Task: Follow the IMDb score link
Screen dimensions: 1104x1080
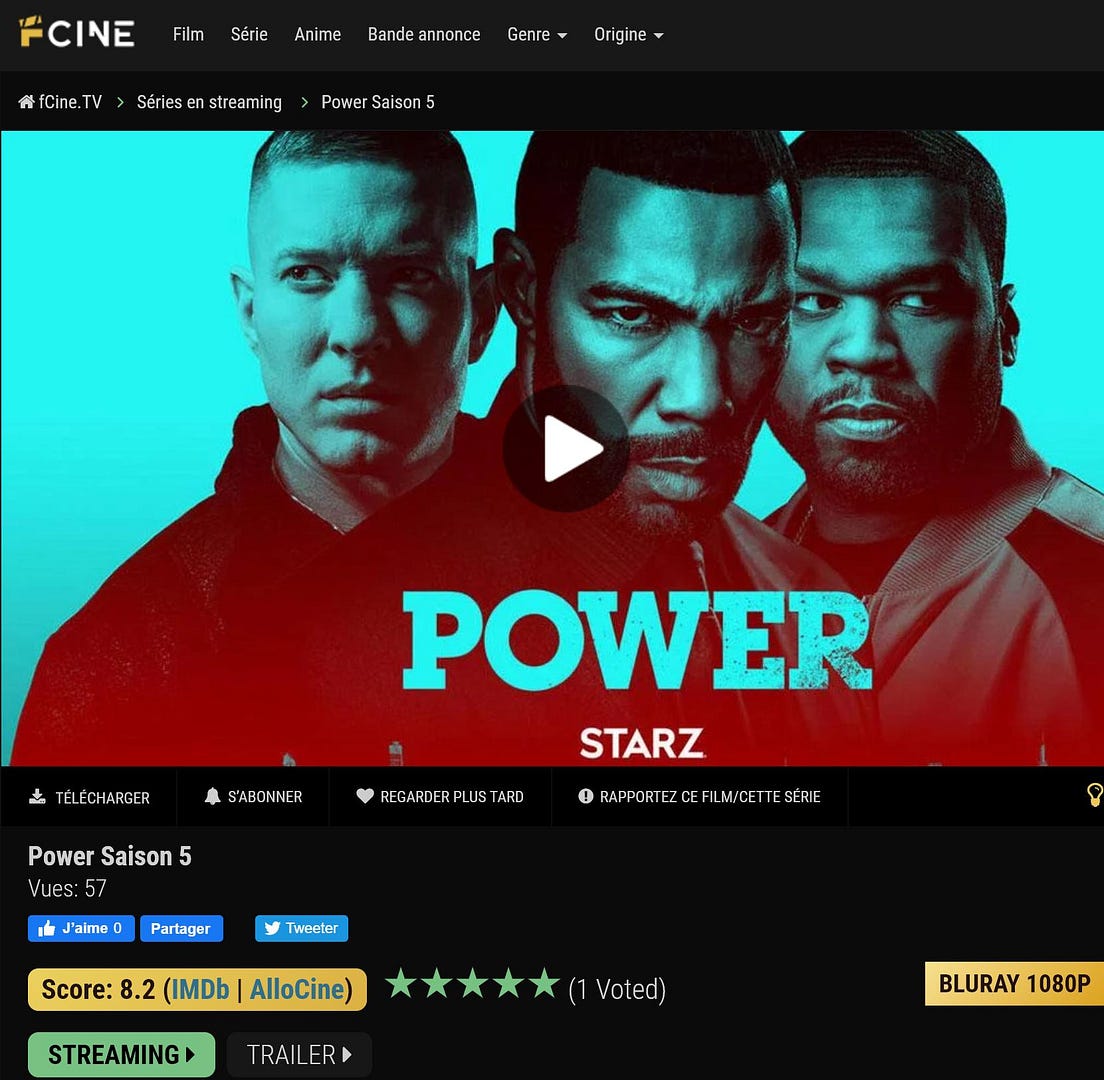Action: point(200,989)
